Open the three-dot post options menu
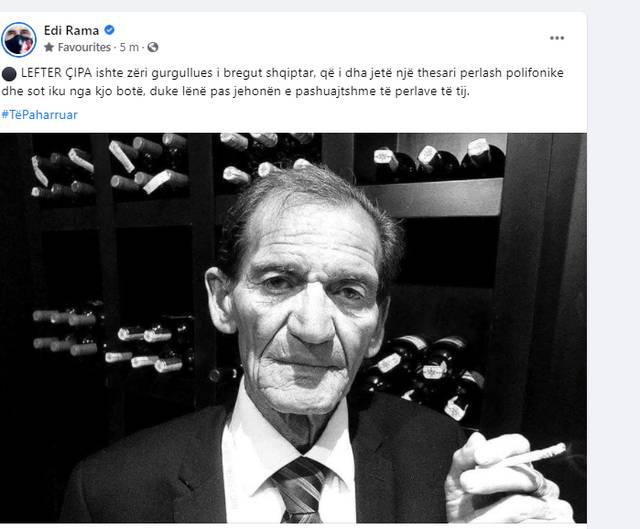The image size is (640, 529). click(557, 38)
